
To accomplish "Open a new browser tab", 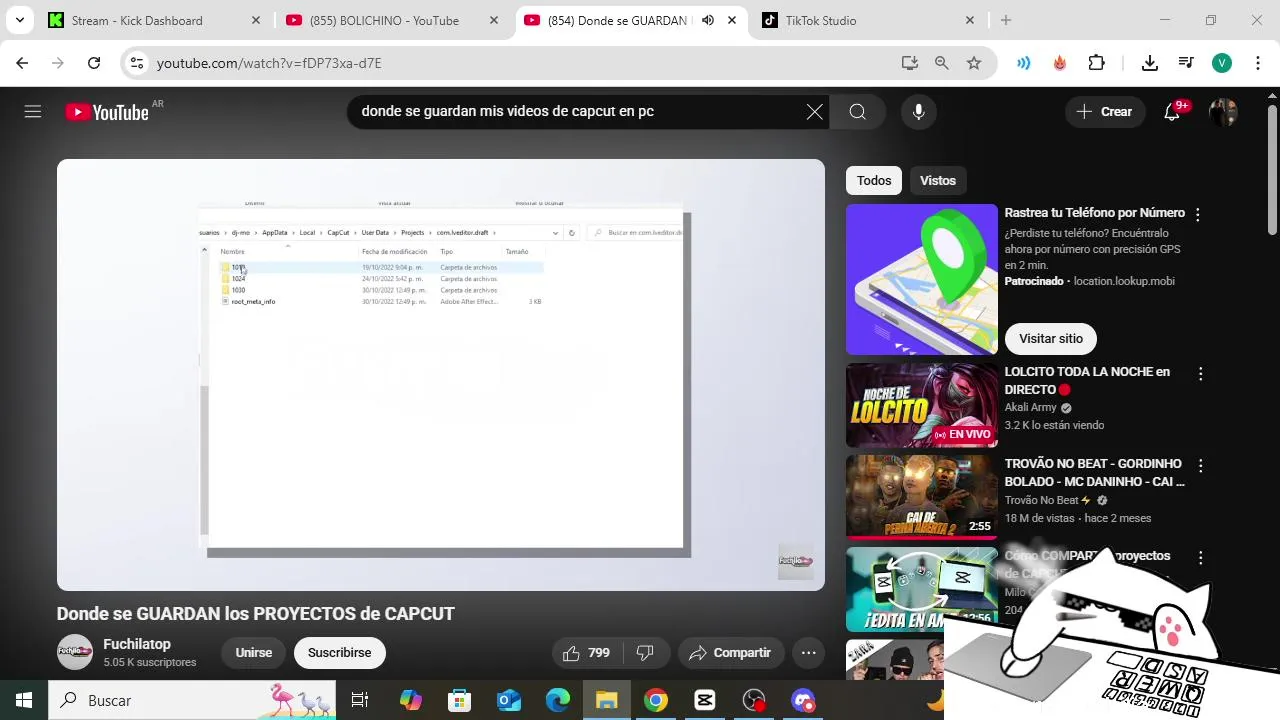I will [1006, 20].
